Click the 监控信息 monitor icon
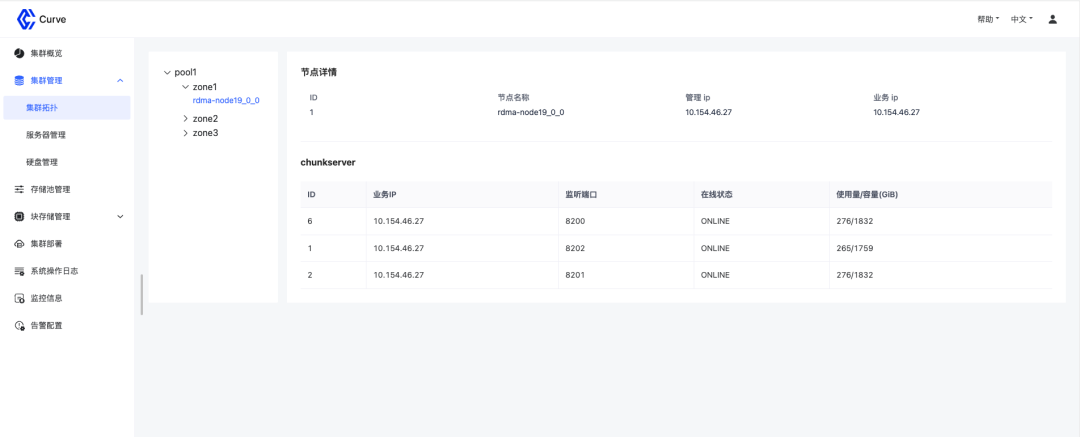Viewport: 1080px width, 437px height. click(x=19, y=298)
